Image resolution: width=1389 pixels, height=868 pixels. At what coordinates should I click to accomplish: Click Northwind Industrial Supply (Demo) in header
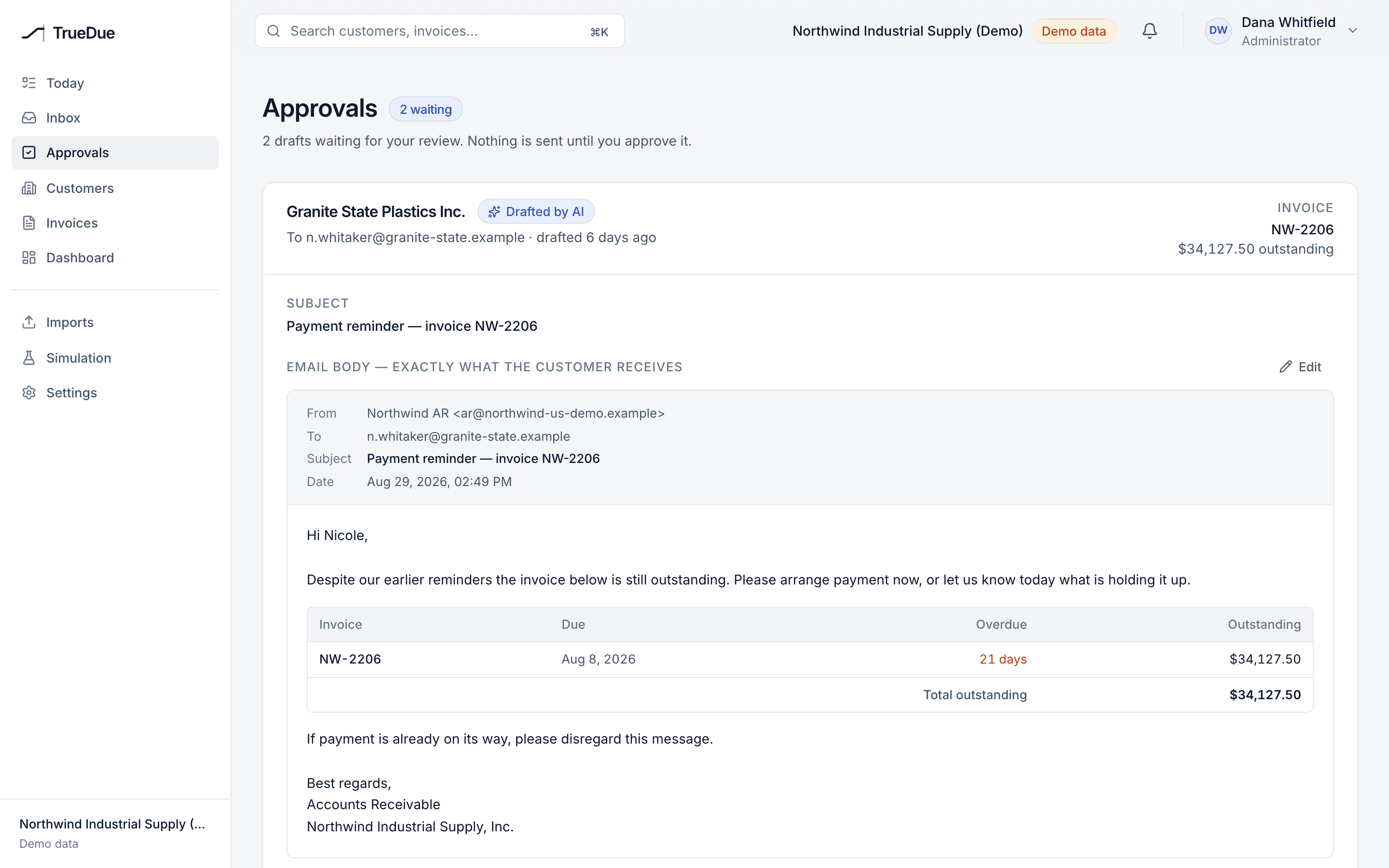tap(908, 31)
